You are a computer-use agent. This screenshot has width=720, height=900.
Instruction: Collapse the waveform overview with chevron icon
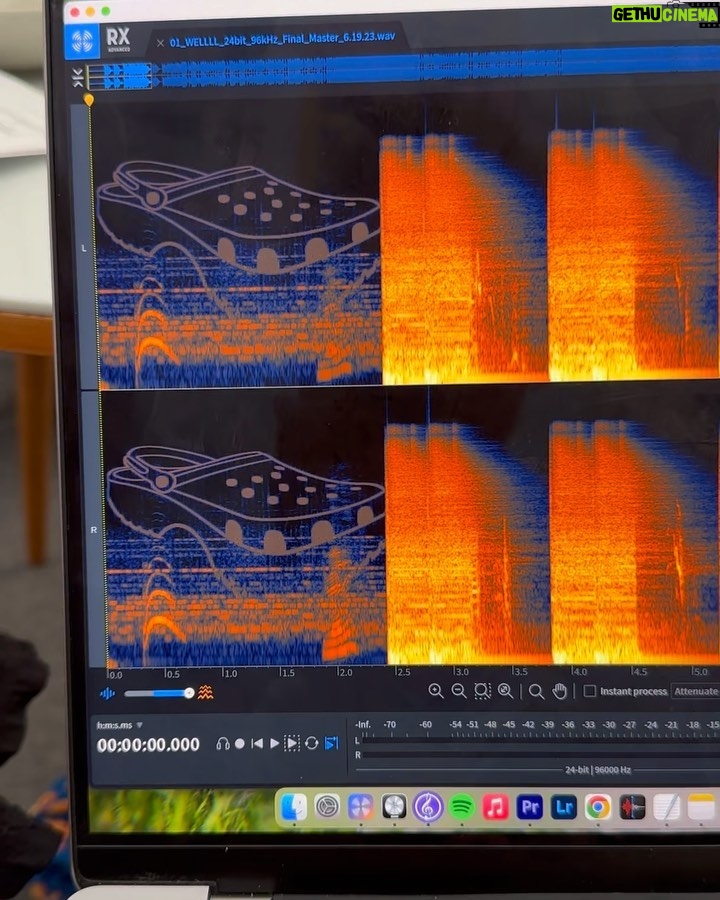78,77
